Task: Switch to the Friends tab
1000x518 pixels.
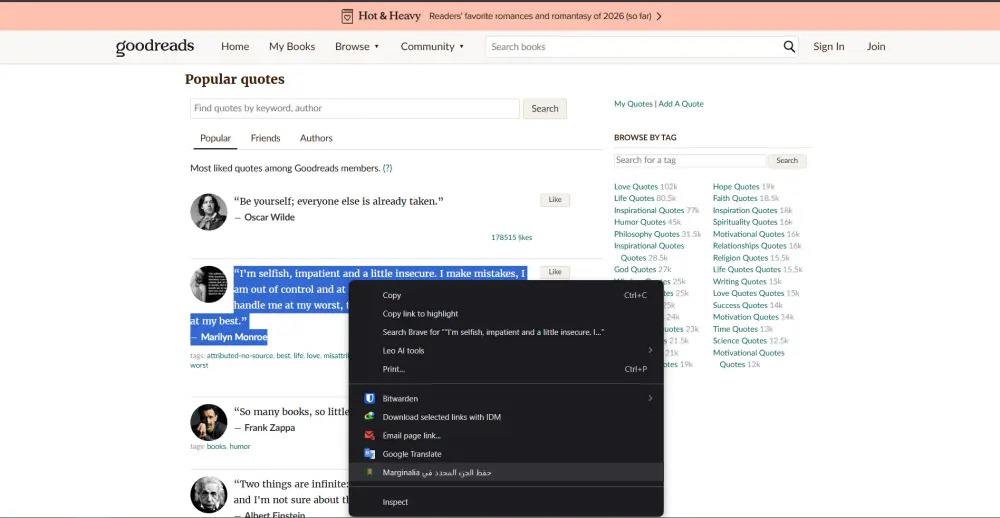Action: click(265, 138)
